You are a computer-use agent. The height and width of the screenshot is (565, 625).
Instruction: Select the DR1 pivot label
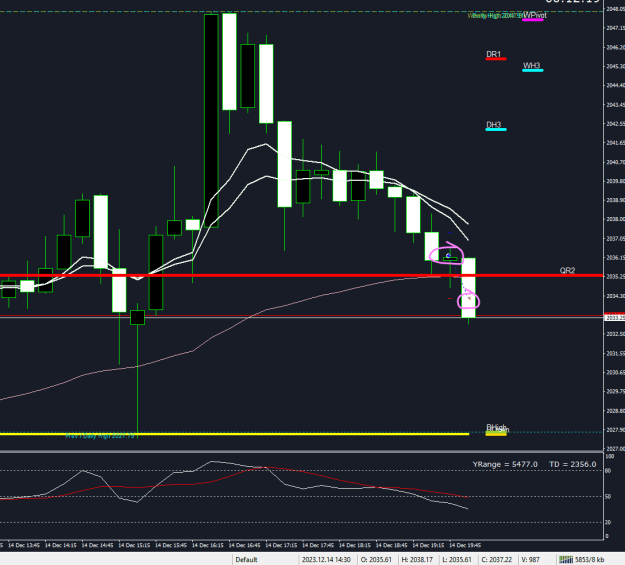click(x=493, y=54)
